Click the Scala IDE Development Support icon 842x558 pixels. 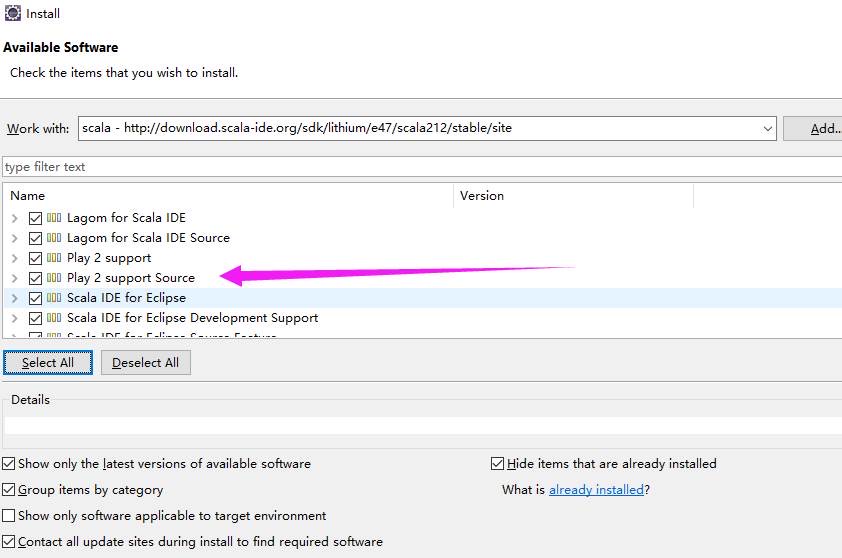click(54, 318)
